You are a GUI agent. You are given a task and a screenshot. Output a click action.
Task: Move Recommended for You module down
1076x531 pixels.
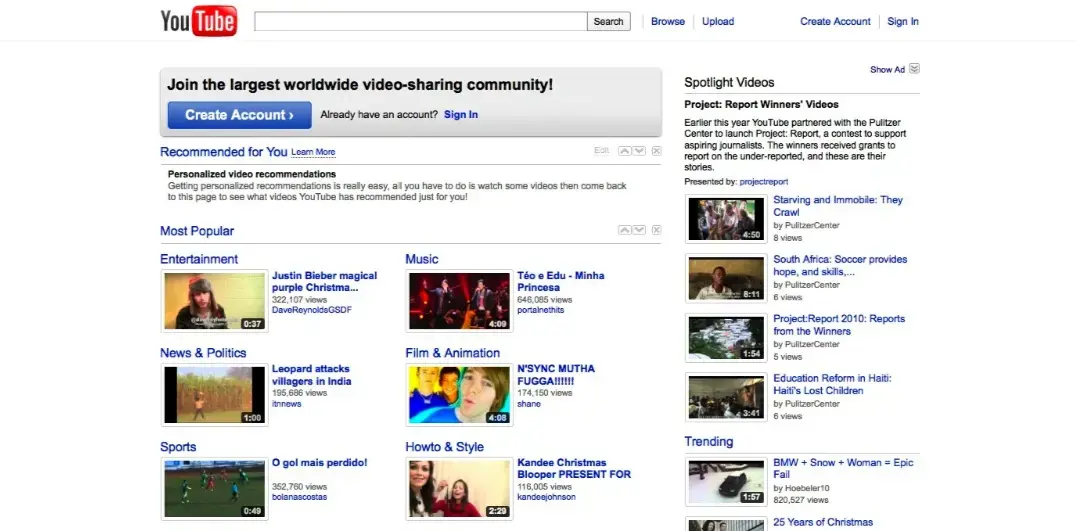(x=639, y=151)
